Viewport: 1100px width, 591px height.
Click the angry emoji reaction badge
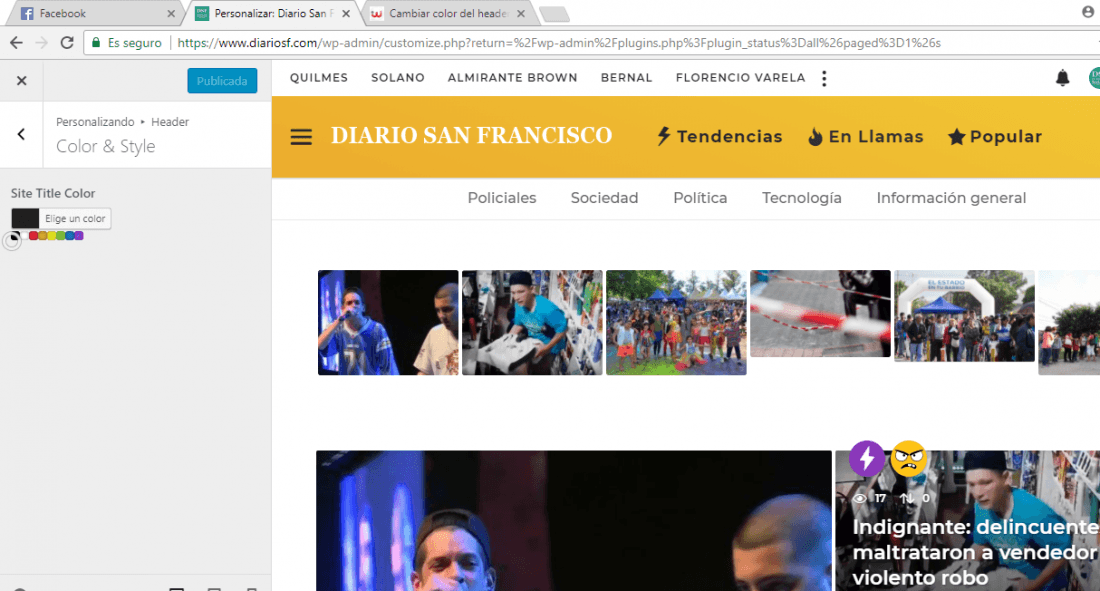(908, 458)
